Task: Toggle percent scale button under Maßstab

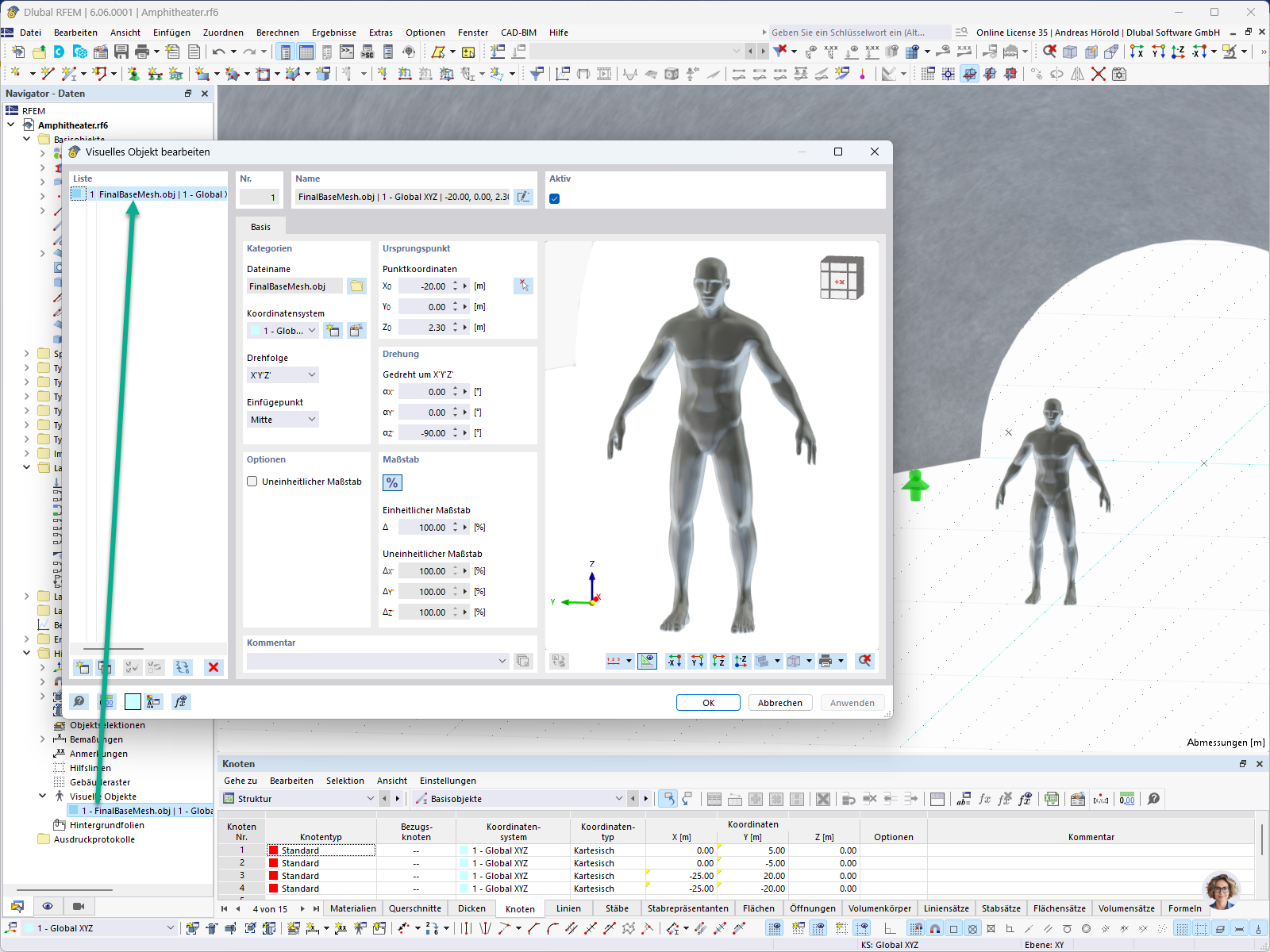Action: (x=392, y=482)
